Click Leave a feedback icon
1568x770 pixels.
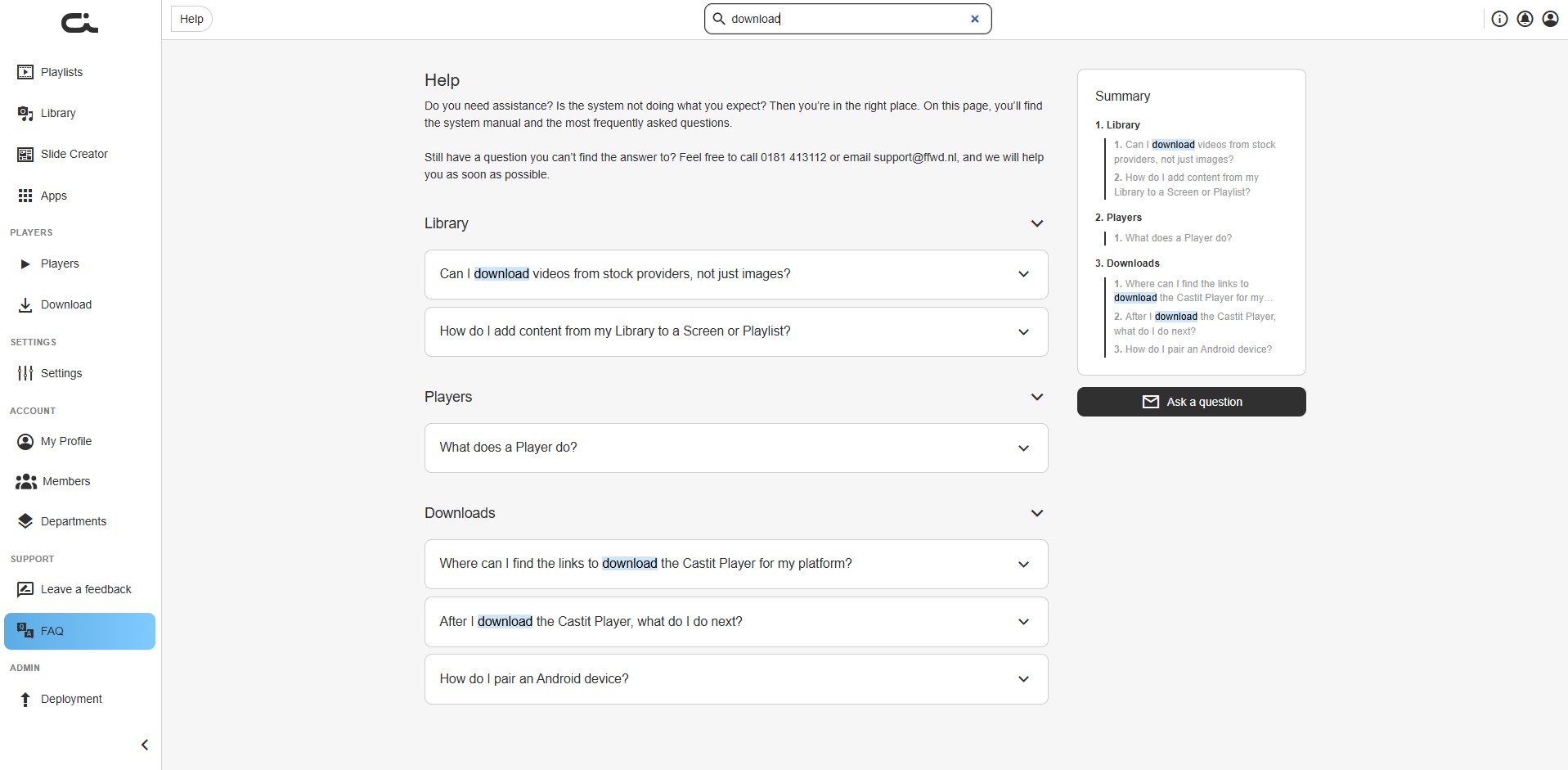(x=25, y=589)
